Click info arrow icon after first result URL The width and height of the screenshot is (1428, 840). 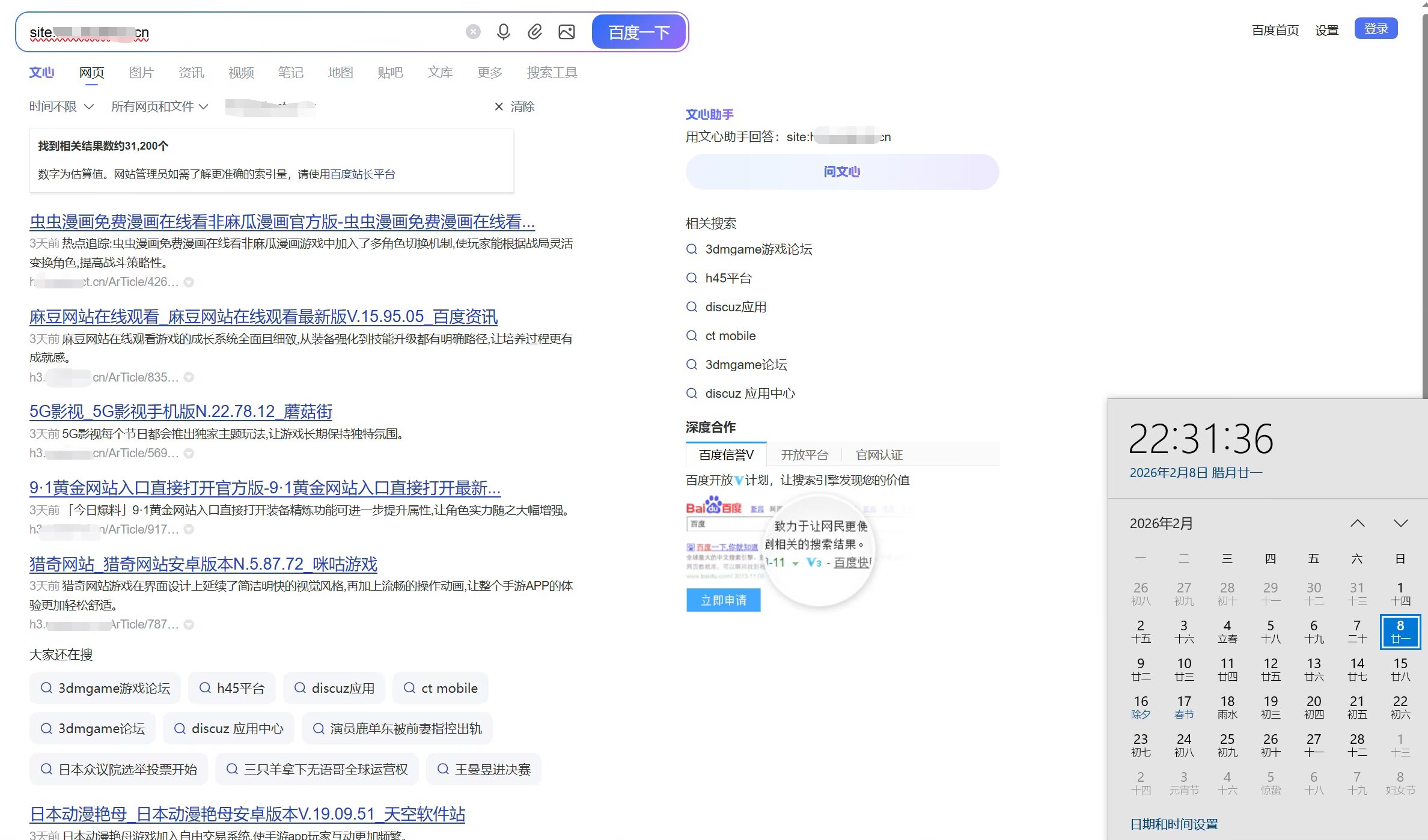click(189, 282)
